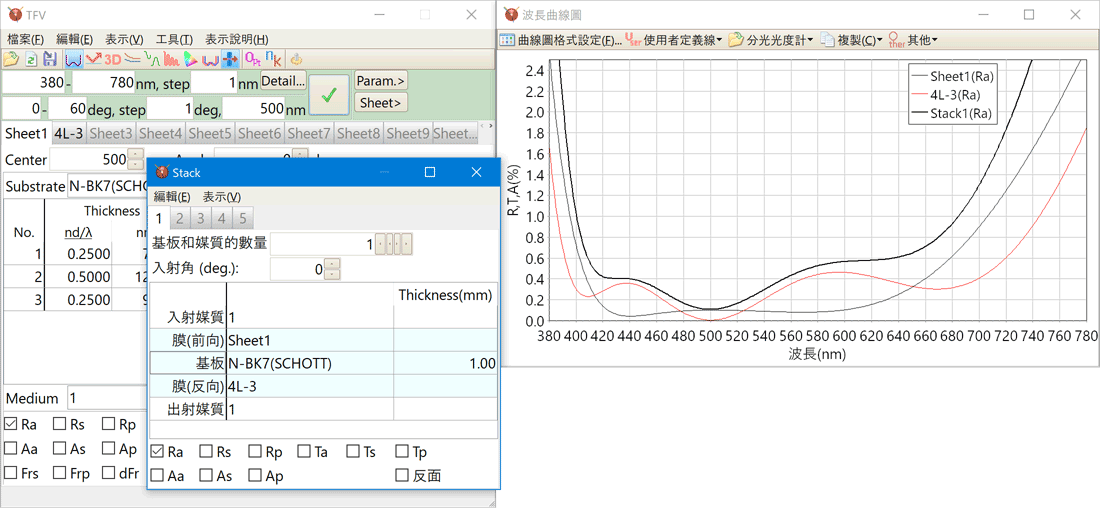Open the 工具 menu in TFV
Viewport: 1100px width, 508px height.
(x=174, y=39)
